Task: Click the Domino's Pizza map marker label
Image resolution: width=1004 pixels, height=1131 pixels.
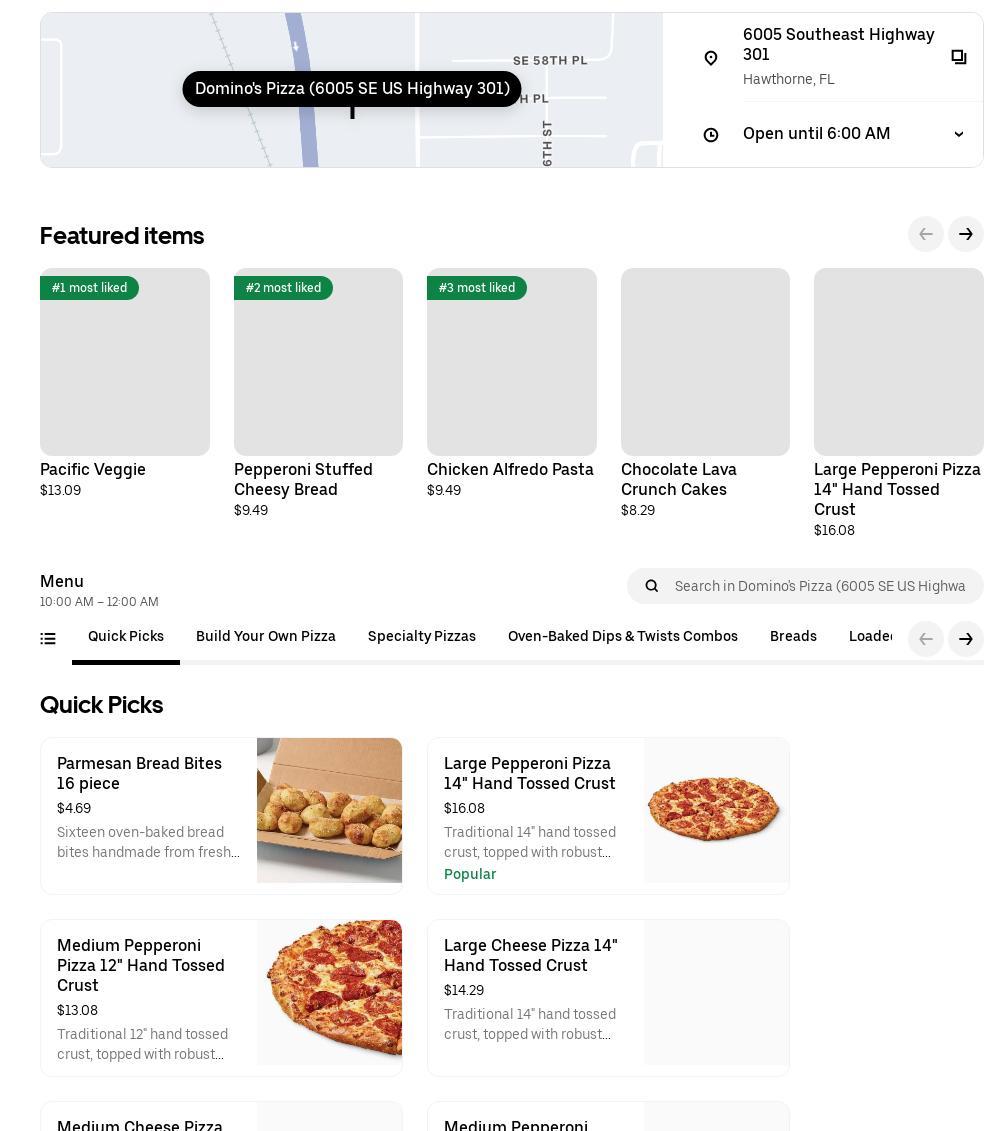Action: click(x=352, y=89)
